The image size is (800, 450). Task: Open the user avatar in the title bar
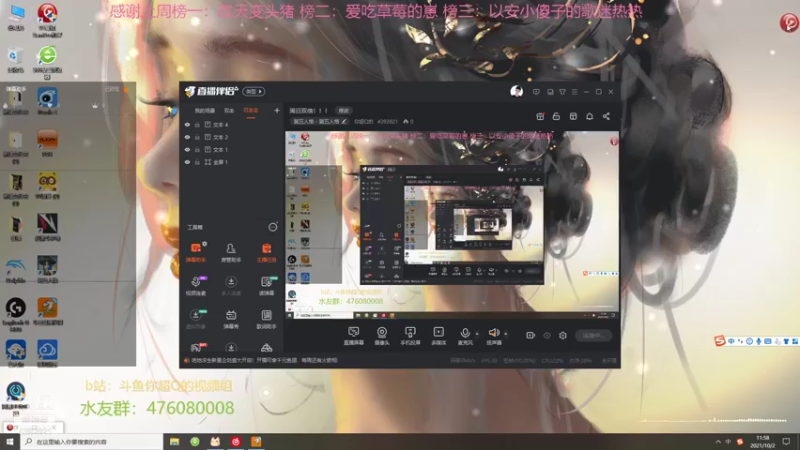click(x=516, y=91)
